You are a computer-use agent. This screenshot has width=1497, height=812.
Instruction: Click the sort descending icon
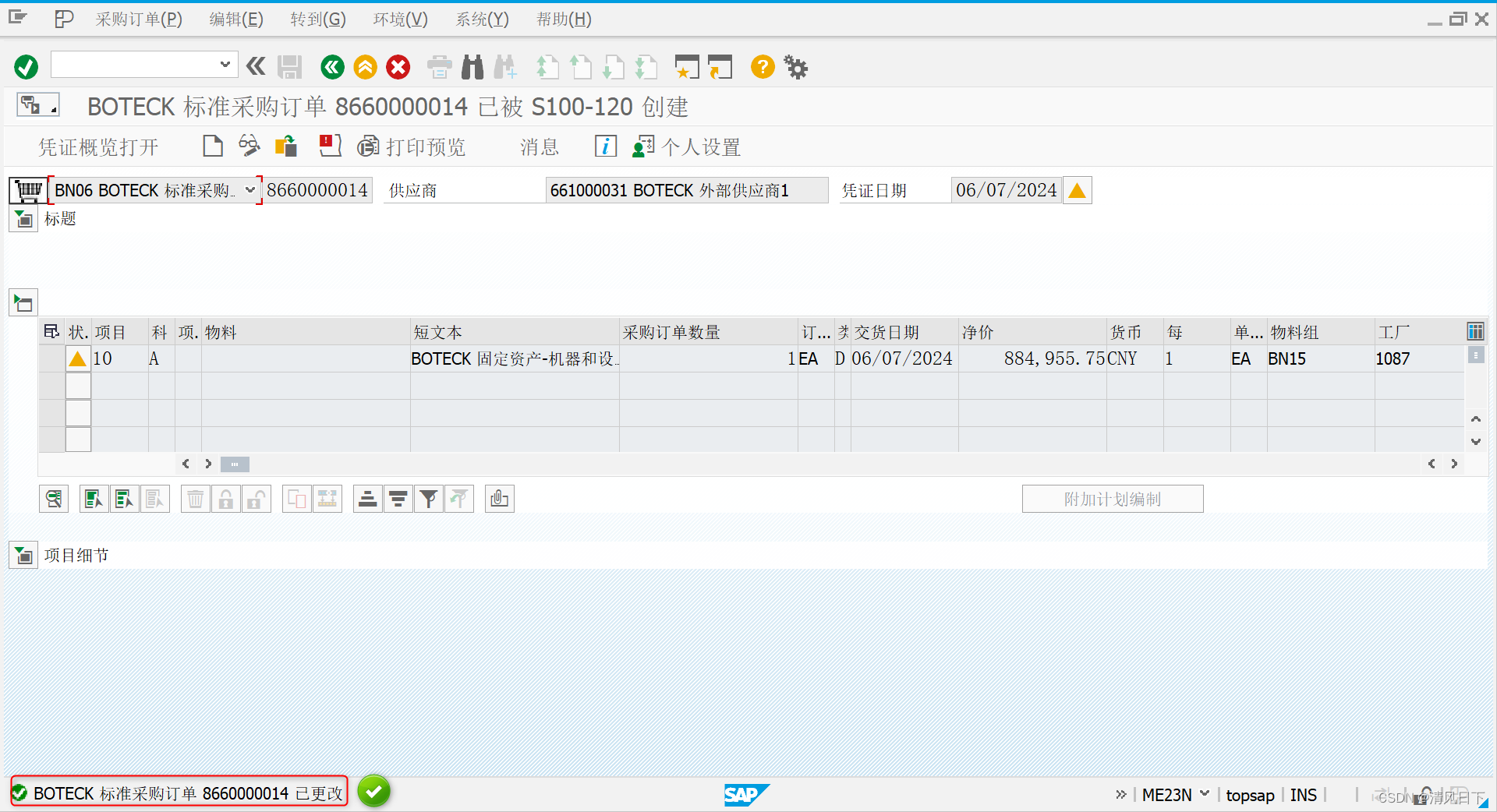pyautogui.click(x=398, y=499)
